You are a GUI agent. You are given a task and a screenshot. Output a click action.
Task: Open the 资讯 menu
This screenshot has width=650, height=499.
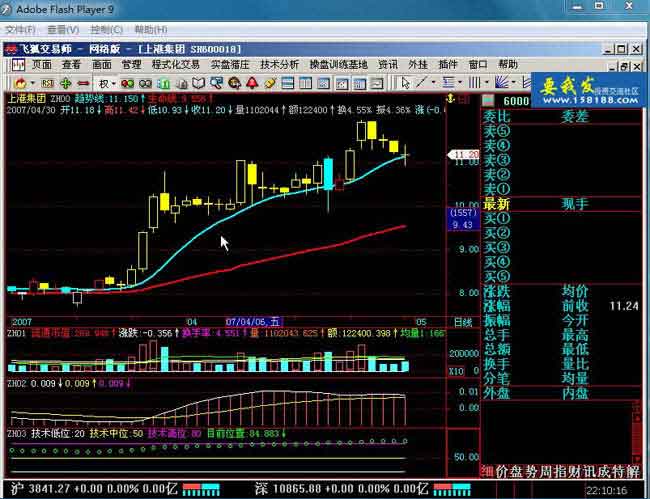click(x=388, y=65)
